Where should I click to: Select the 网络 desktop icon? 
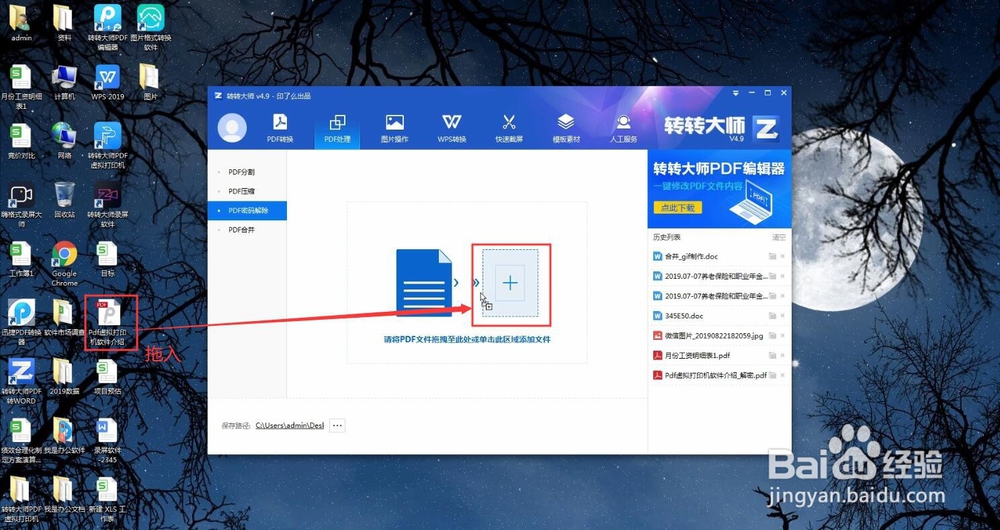tap(64, 140)
